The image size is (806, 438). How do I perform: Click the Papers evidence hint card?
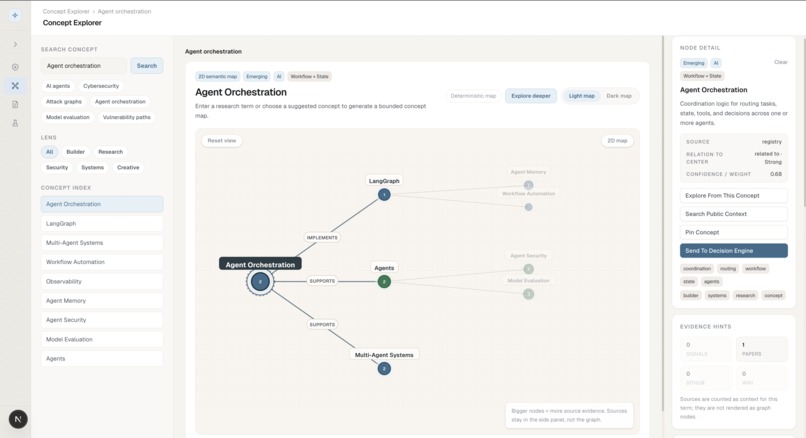762,349
